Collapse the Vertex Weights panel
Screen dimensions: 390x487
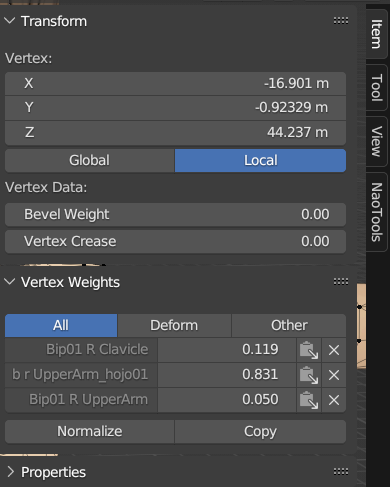pyautogui.click(x=10, y=282)
